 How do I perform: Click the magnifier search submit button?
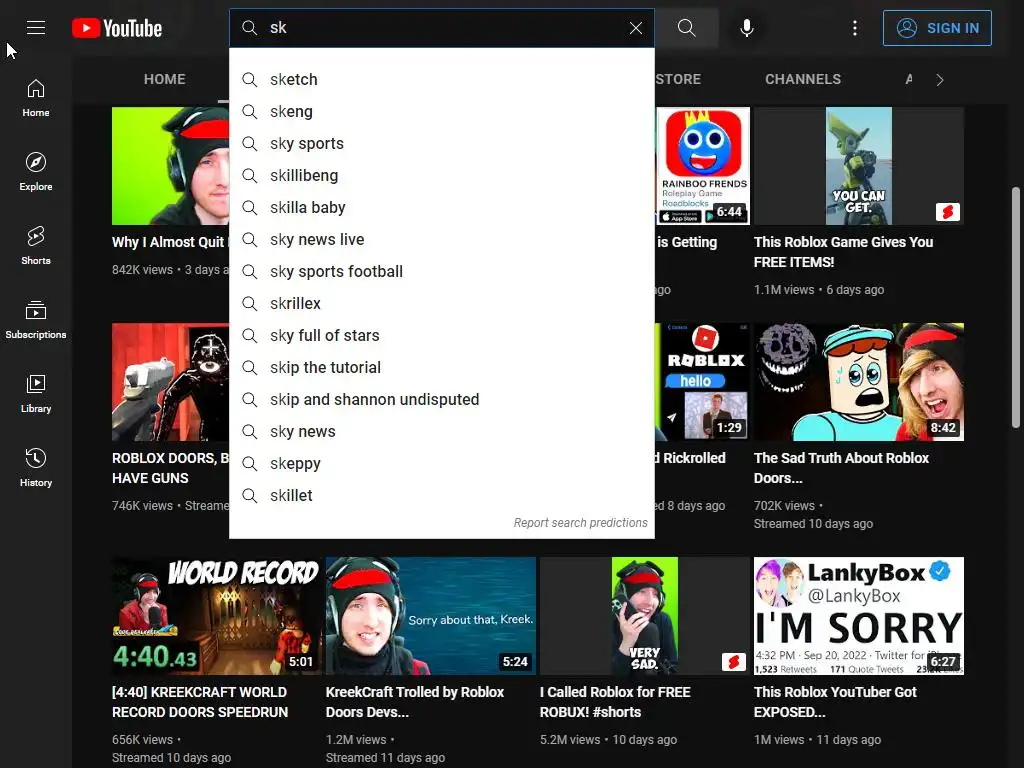point(686,28)
